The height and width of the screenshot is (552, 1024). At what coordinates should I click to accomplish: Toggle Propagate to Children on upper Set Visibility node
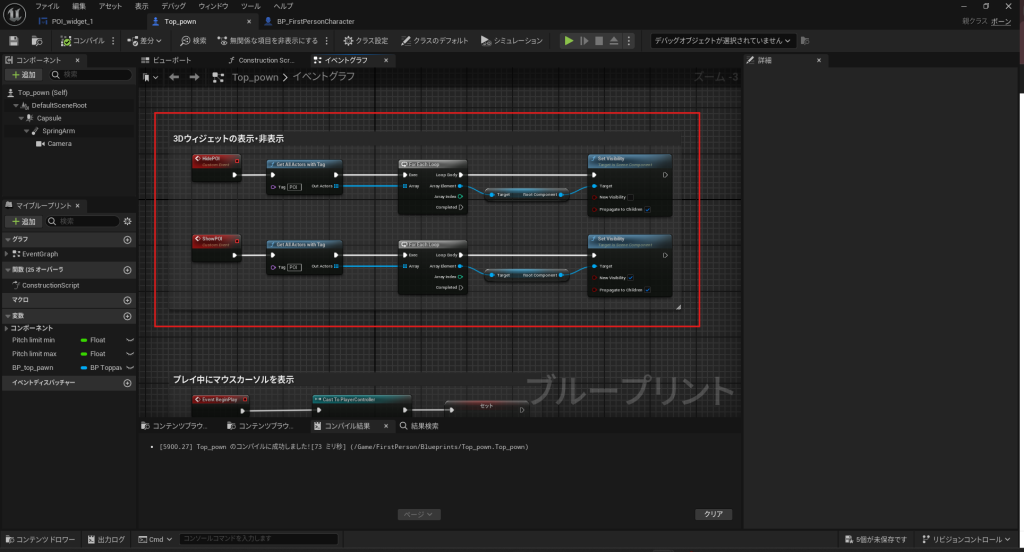(x=648, y=210)
